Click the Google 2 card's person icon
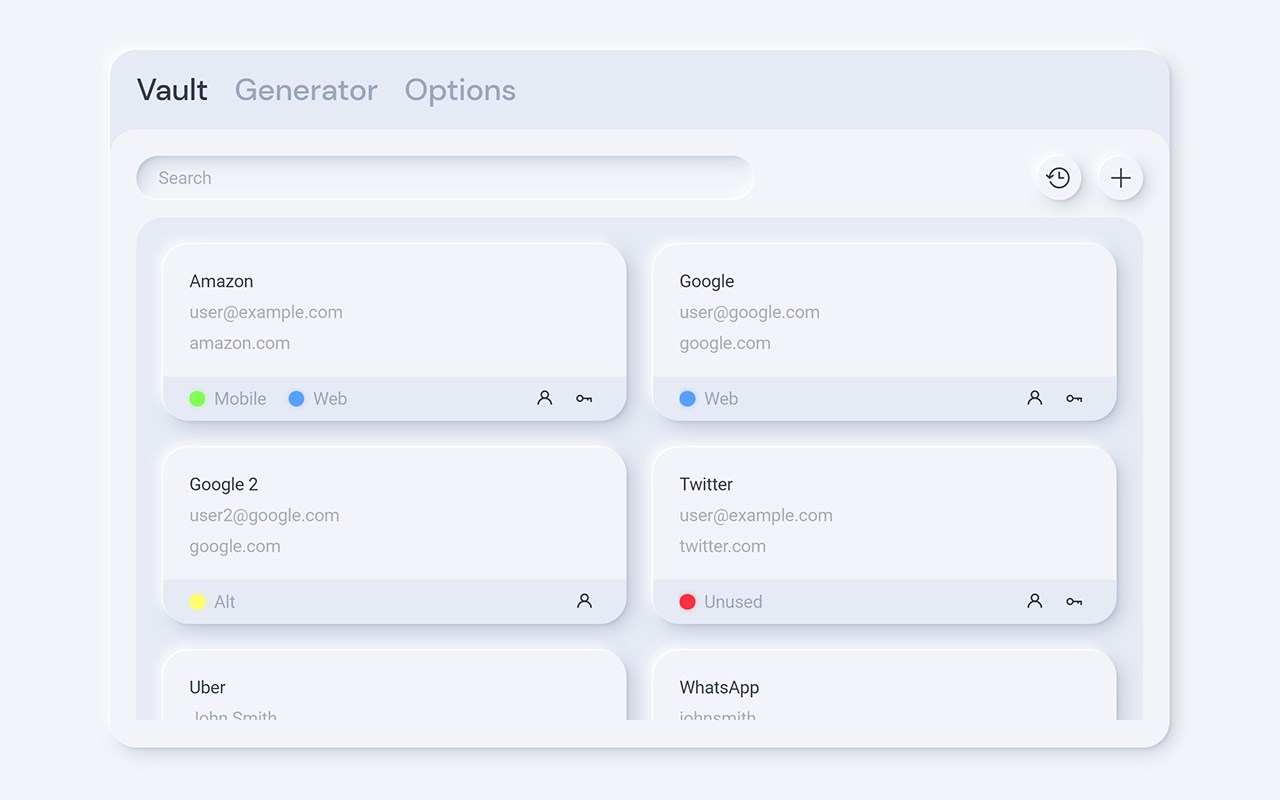The width and height of the screenshot is (1280, 800). click(x=584, y=601)
